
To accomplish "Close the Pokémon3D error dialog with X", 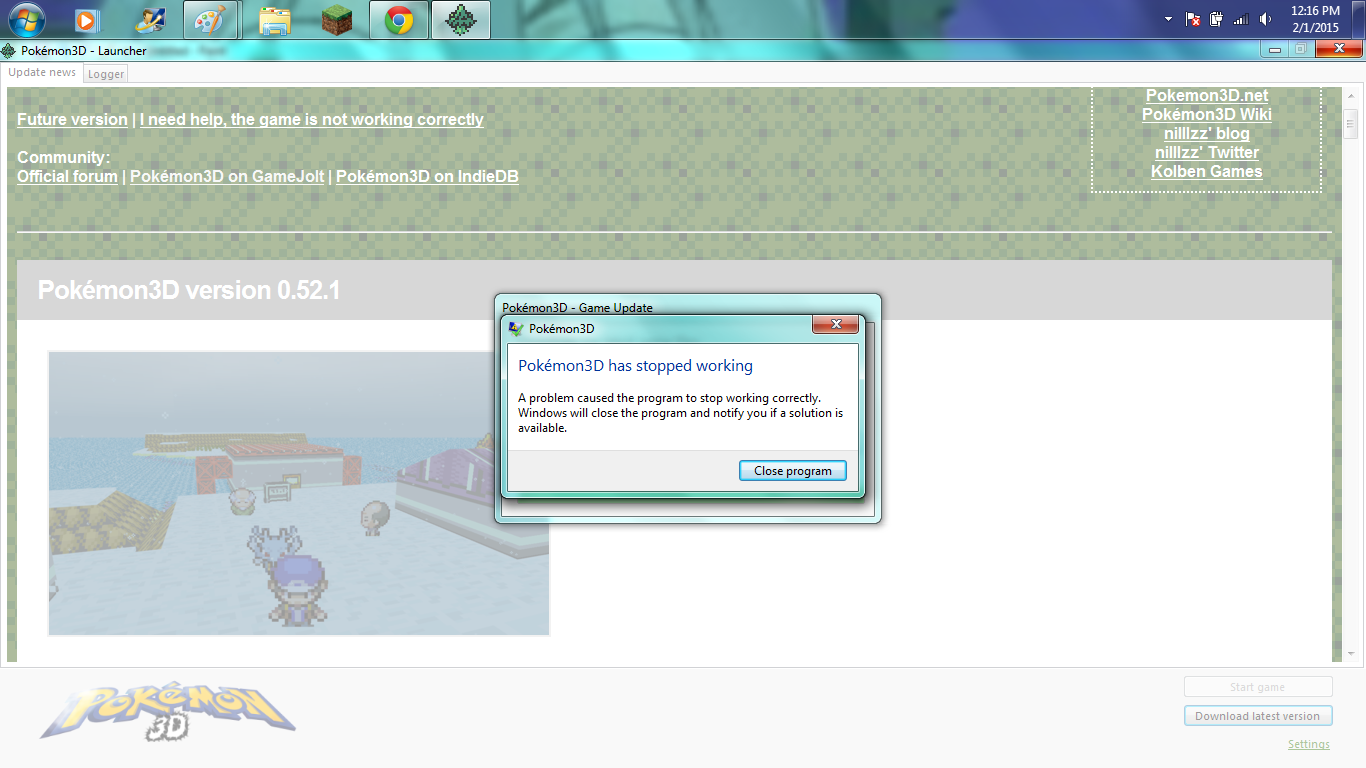I will (x=835, y=325).
